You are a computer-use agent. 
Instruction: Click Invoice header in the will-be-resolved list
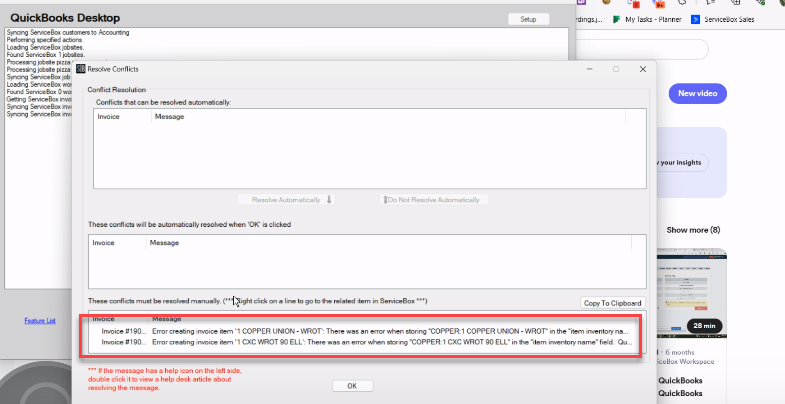pos(104,243)
